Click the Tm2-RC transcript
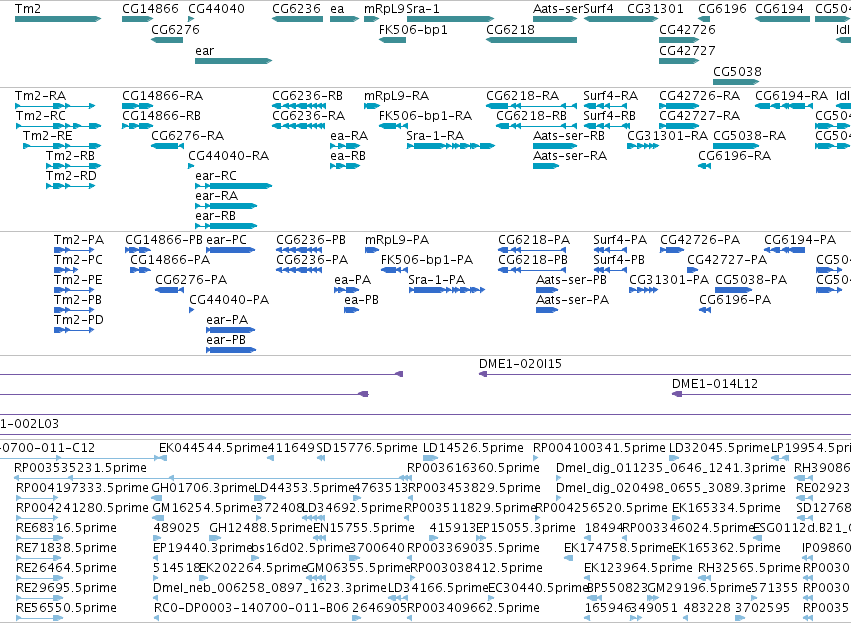 click(x=59, y=126)
